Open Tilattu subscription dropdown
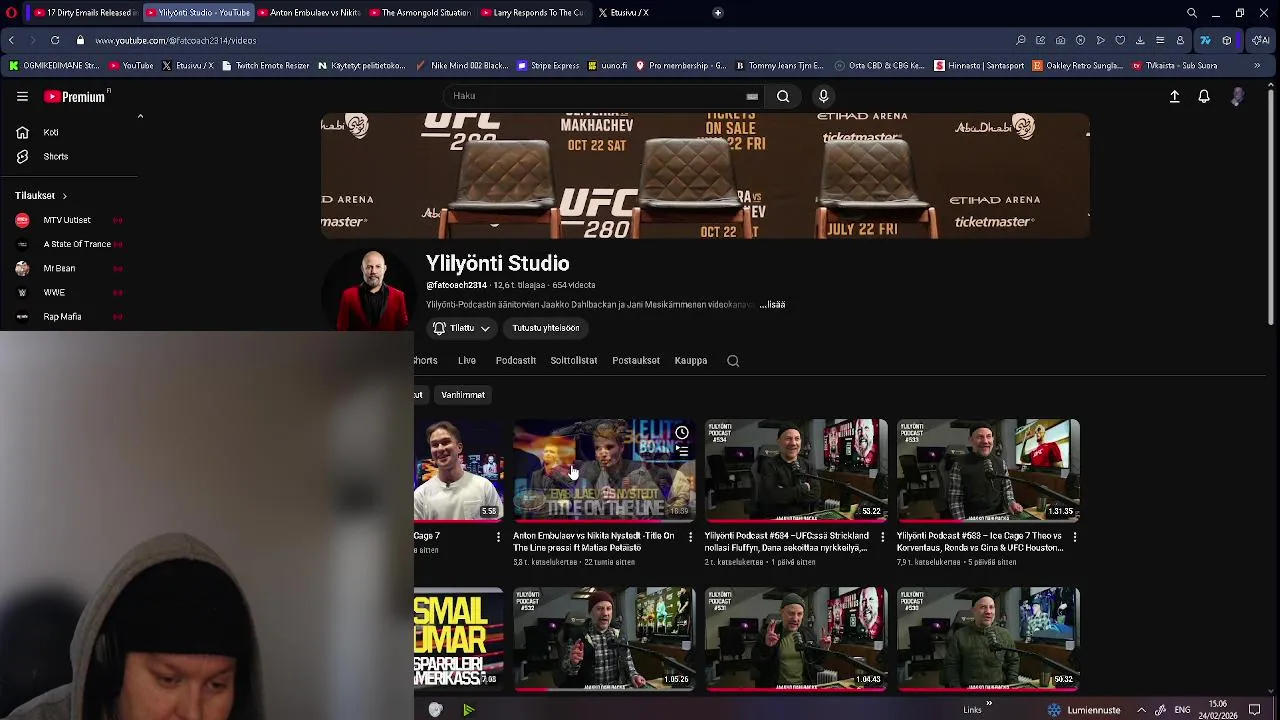The image size is (1280, 720). pyautogui.click(x=461, y=328)
